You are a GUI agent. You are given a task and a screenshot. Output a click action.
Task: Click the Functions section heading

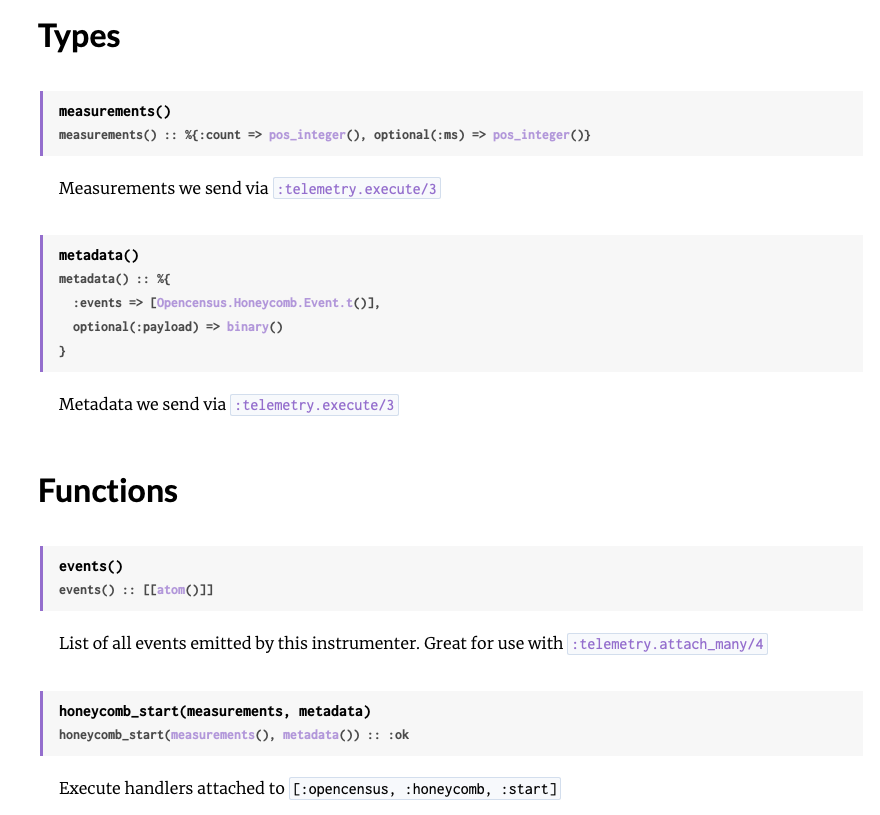click(x=108, y=491)
